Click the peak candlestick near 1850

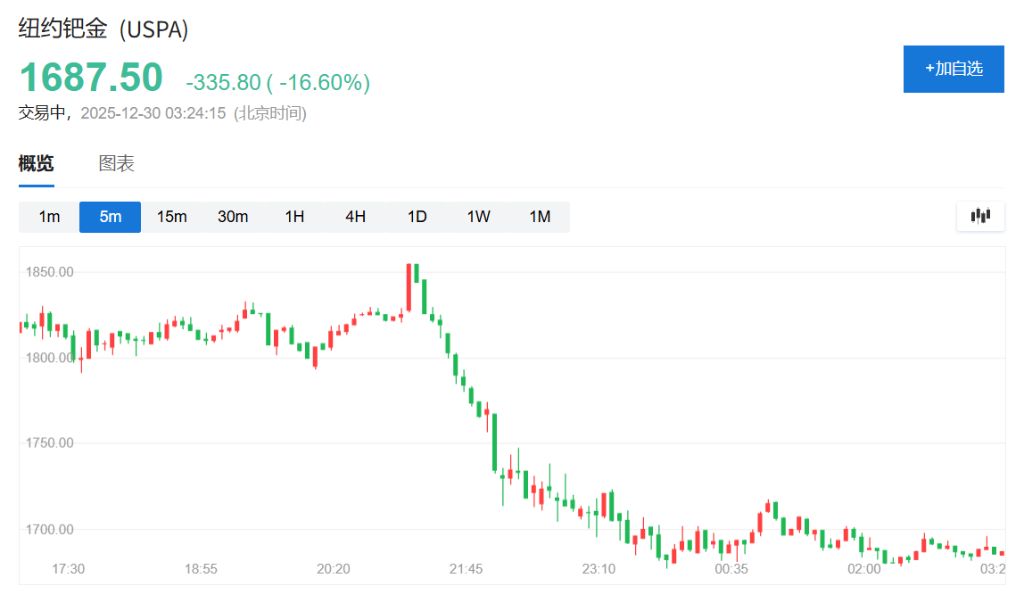409,287
